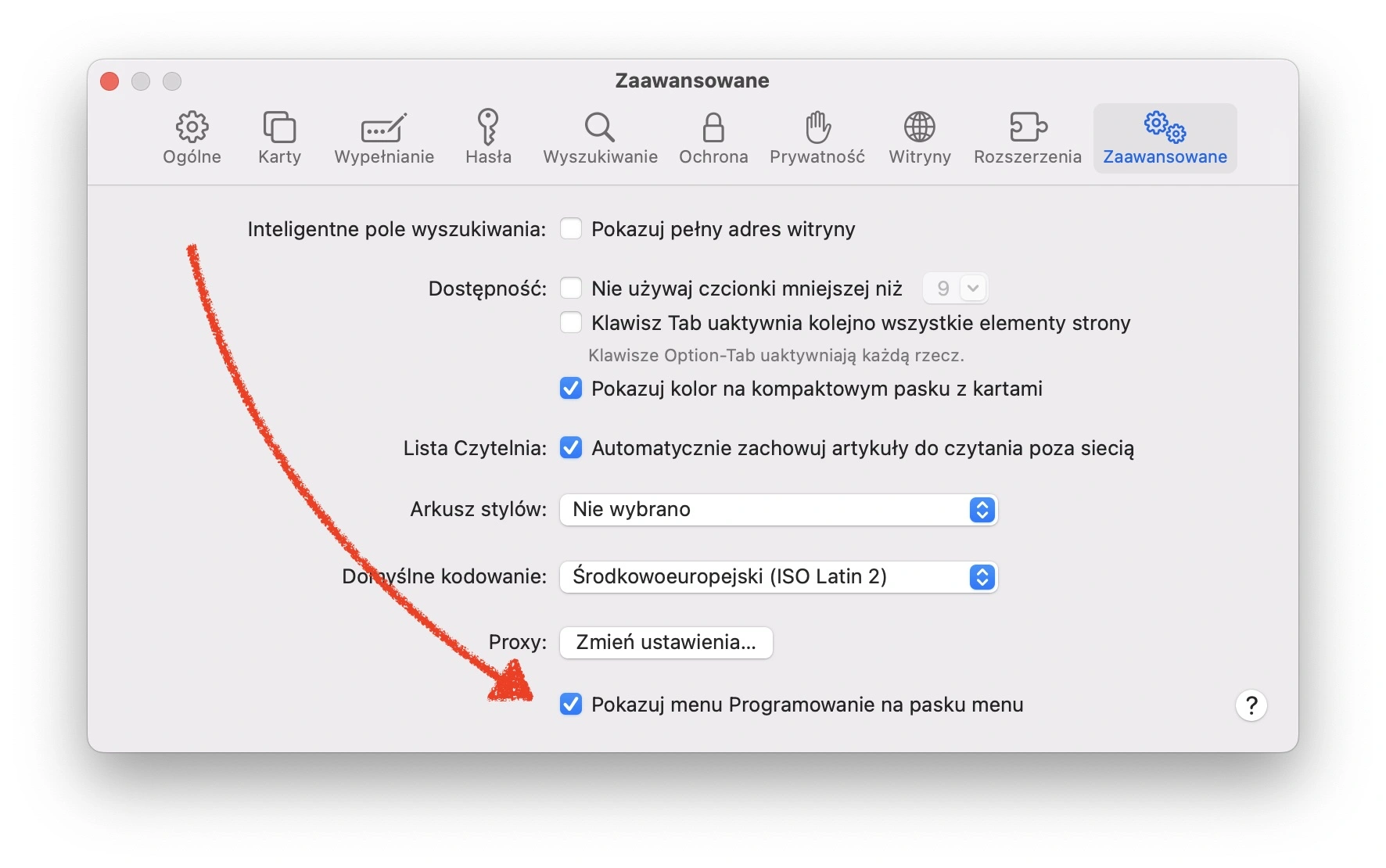
Task: Click the Zmień ustawienia… proxy button
Action: 666,643
